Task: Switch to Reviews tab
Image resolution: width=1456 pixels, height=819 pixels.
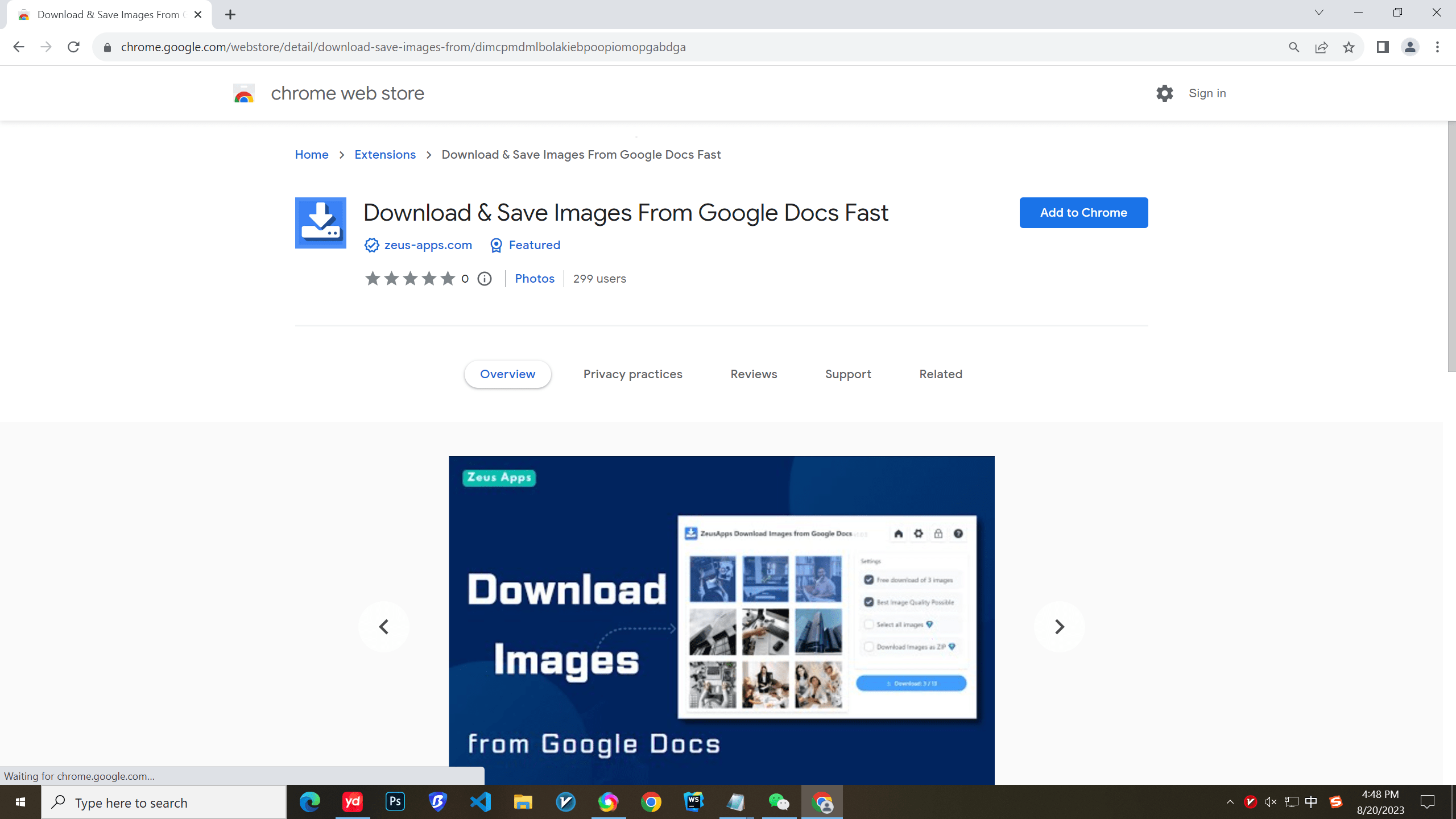Action: (x=754, y=374)
